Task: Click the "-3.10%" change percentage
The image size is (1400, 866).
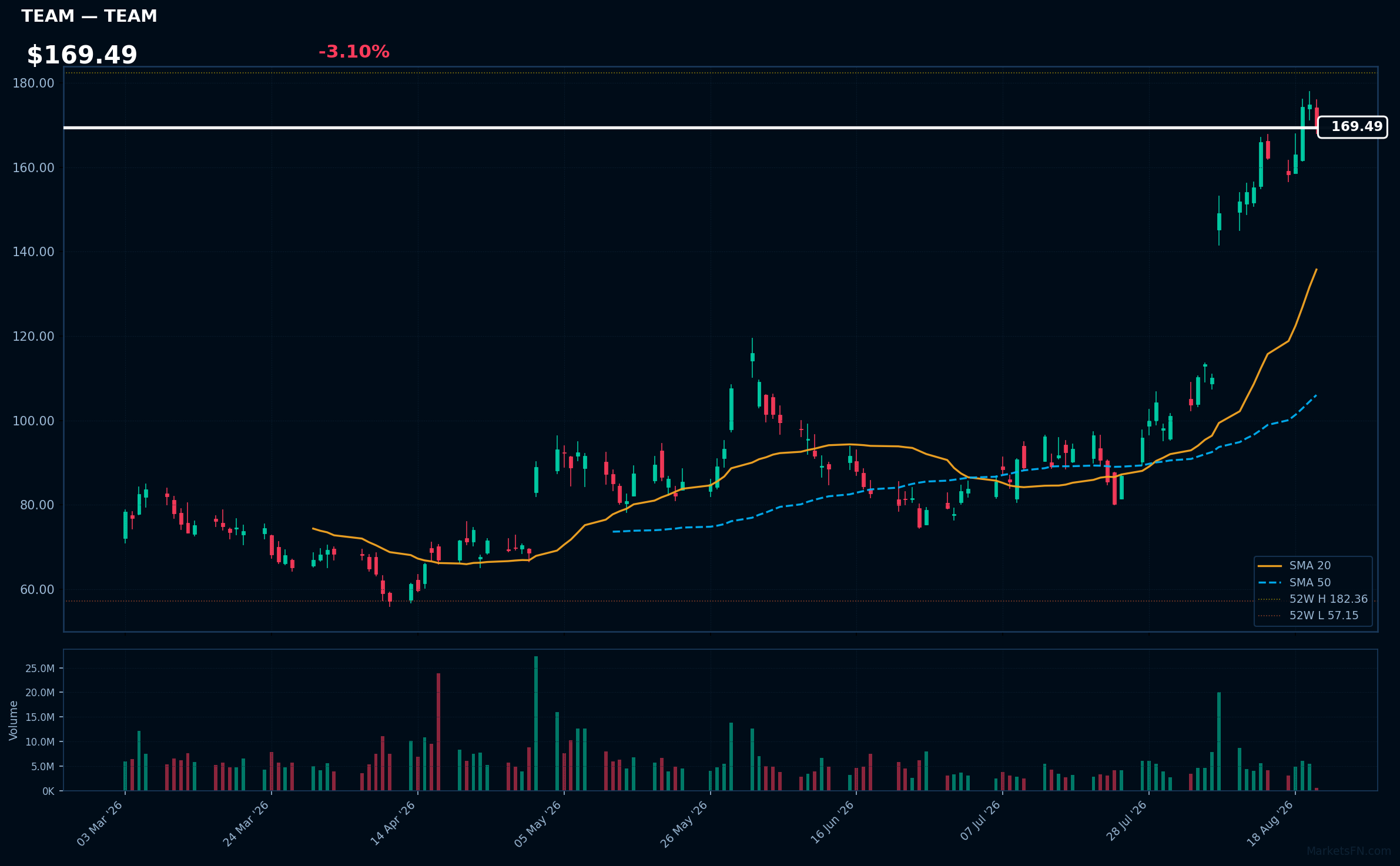Action: click(354, 52)
